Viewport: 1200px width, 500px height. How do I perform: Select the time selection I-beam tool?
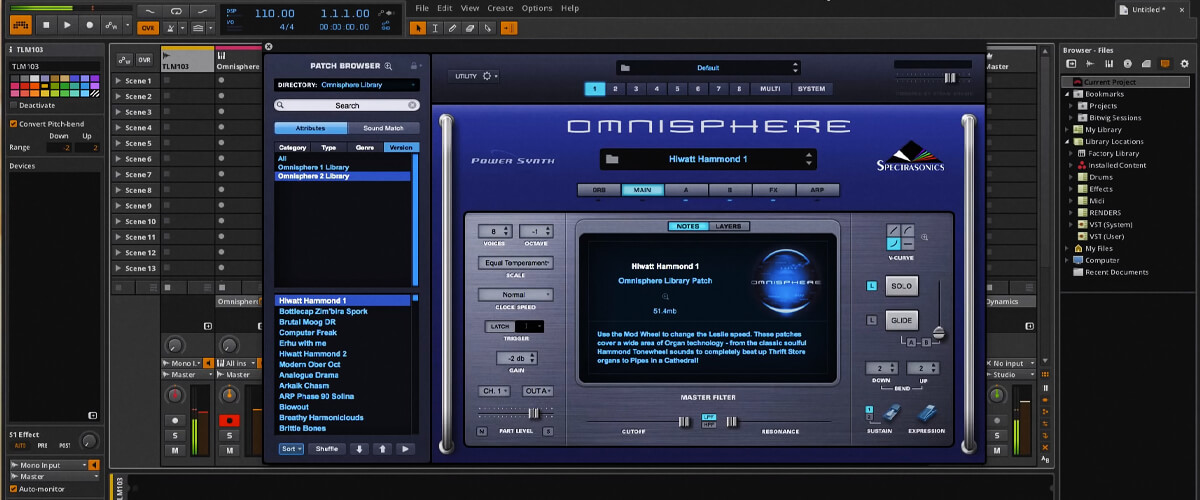(x=437, y=27)
